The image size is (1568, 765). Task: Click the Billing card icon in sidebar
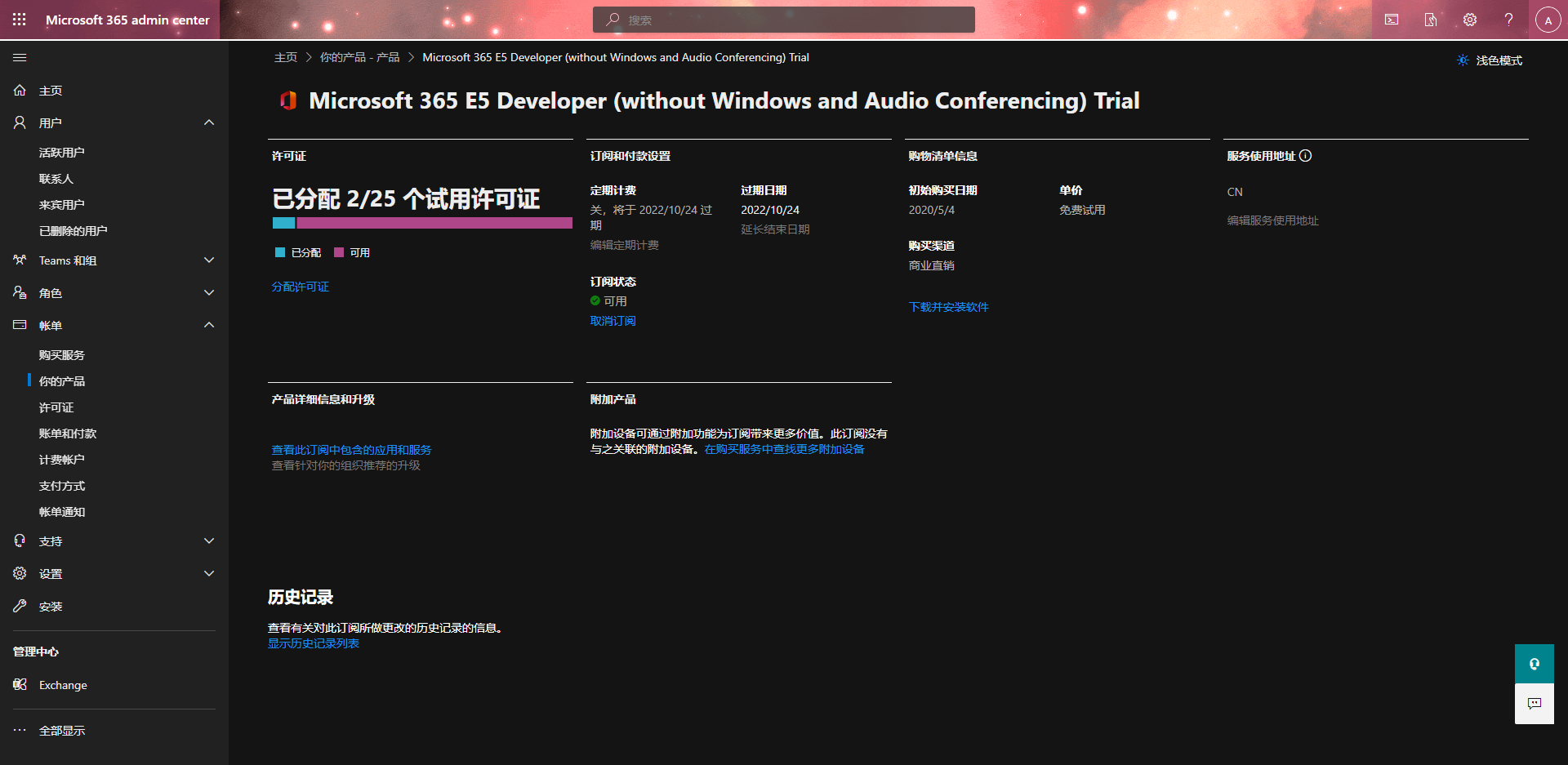click(20, 325)
